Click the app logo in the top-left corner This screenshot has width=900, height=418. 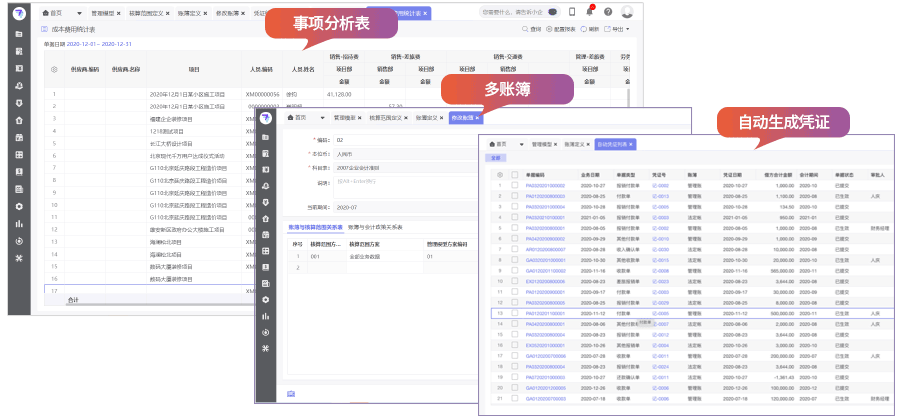(x=20, y=13)
